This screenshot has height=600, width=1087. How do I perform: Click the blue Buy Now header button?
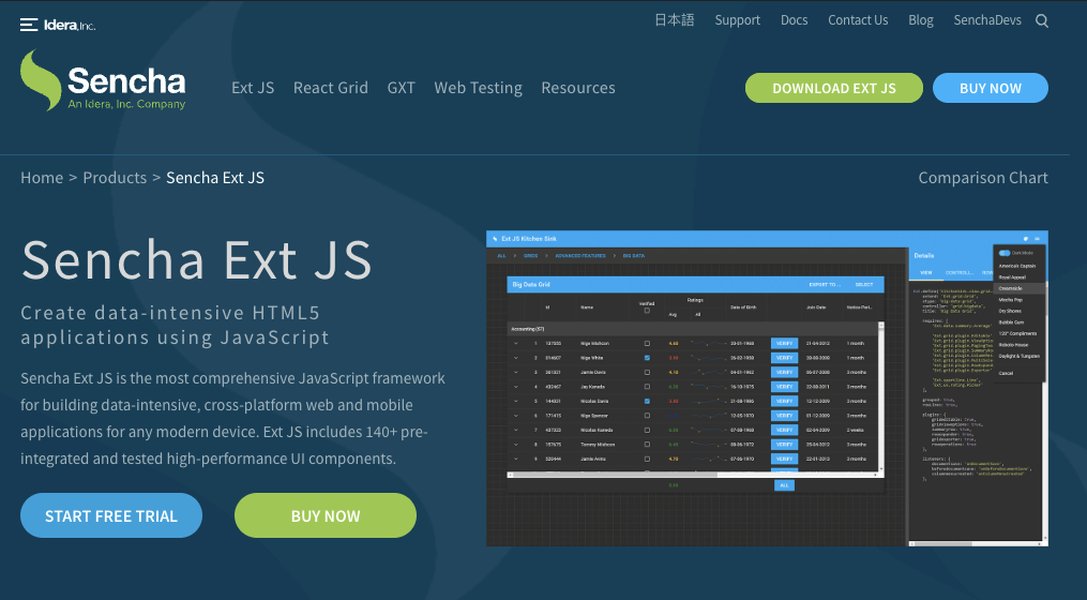pos(990,88)
